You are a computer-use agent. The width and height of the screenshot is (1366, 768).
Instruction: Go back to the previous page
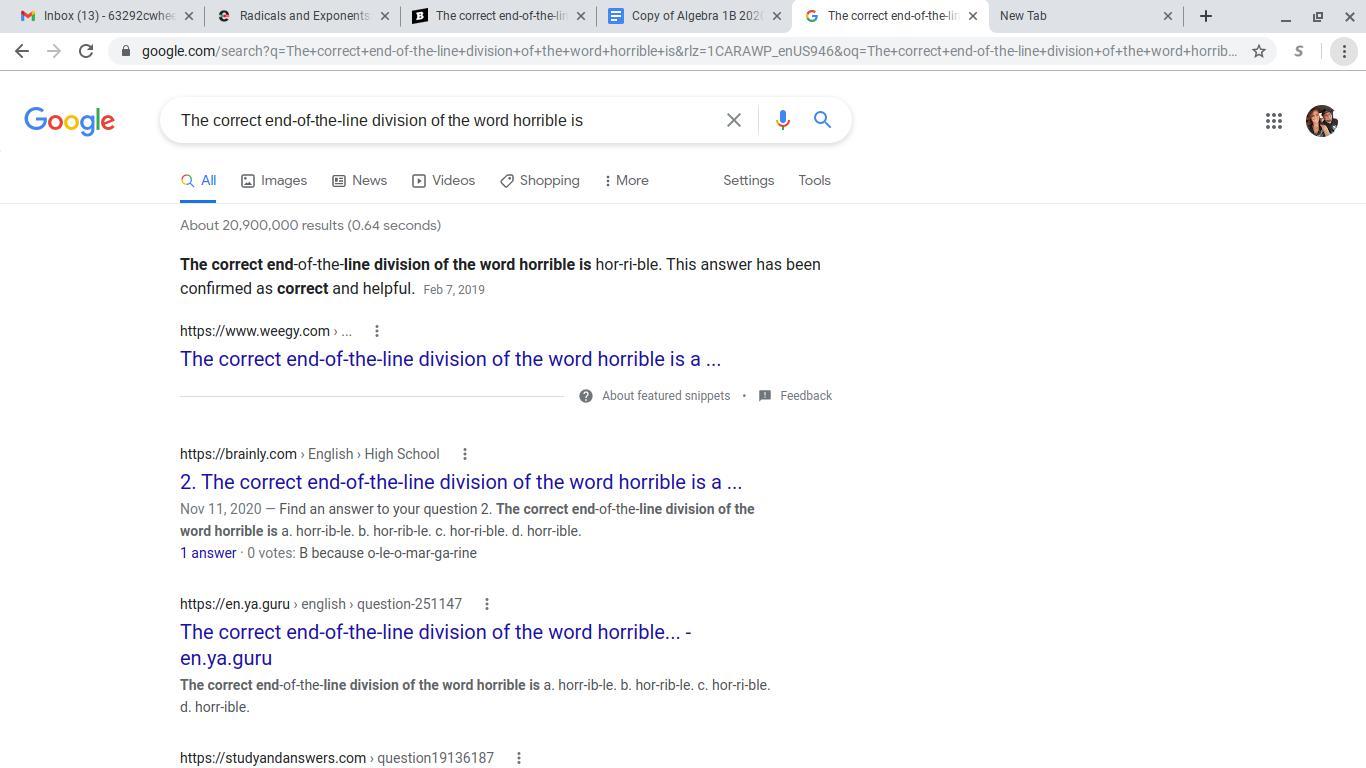click(22, 51)
